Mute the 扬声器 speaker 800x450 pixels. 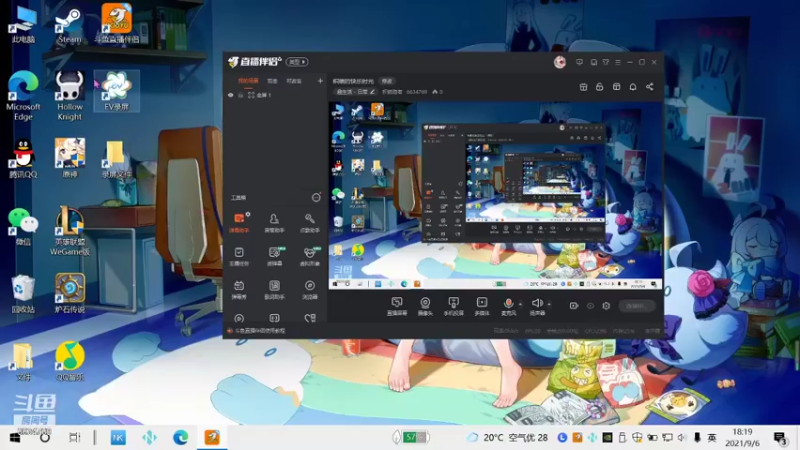point(537,307)
